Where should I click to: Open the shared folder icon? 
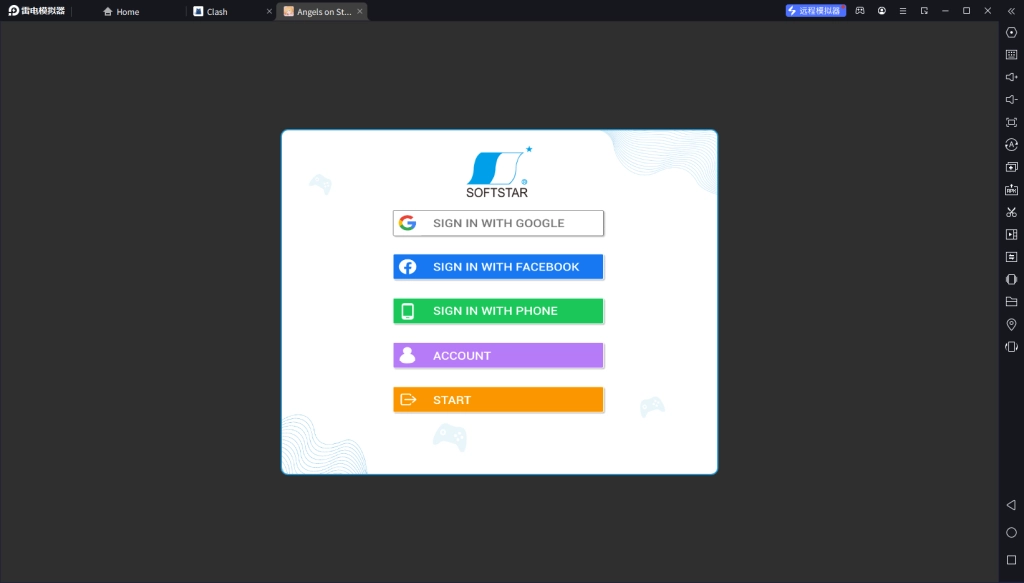coord(1012,302)
